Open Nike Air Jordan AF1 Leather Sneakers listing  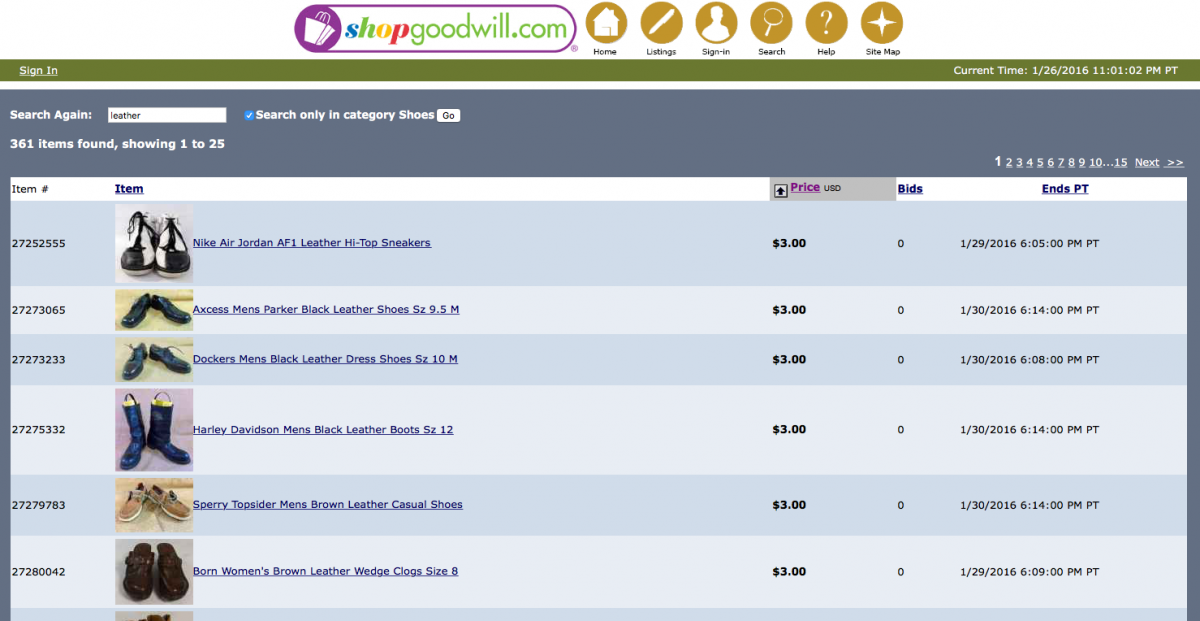[312, 243]
